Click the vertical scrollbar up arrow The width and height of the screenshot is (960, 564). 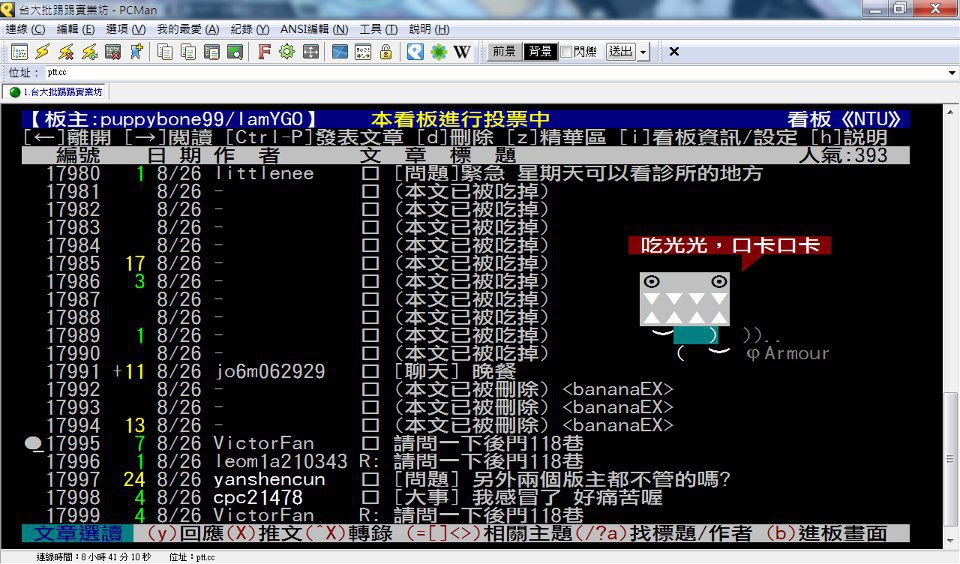pos(951,113)
